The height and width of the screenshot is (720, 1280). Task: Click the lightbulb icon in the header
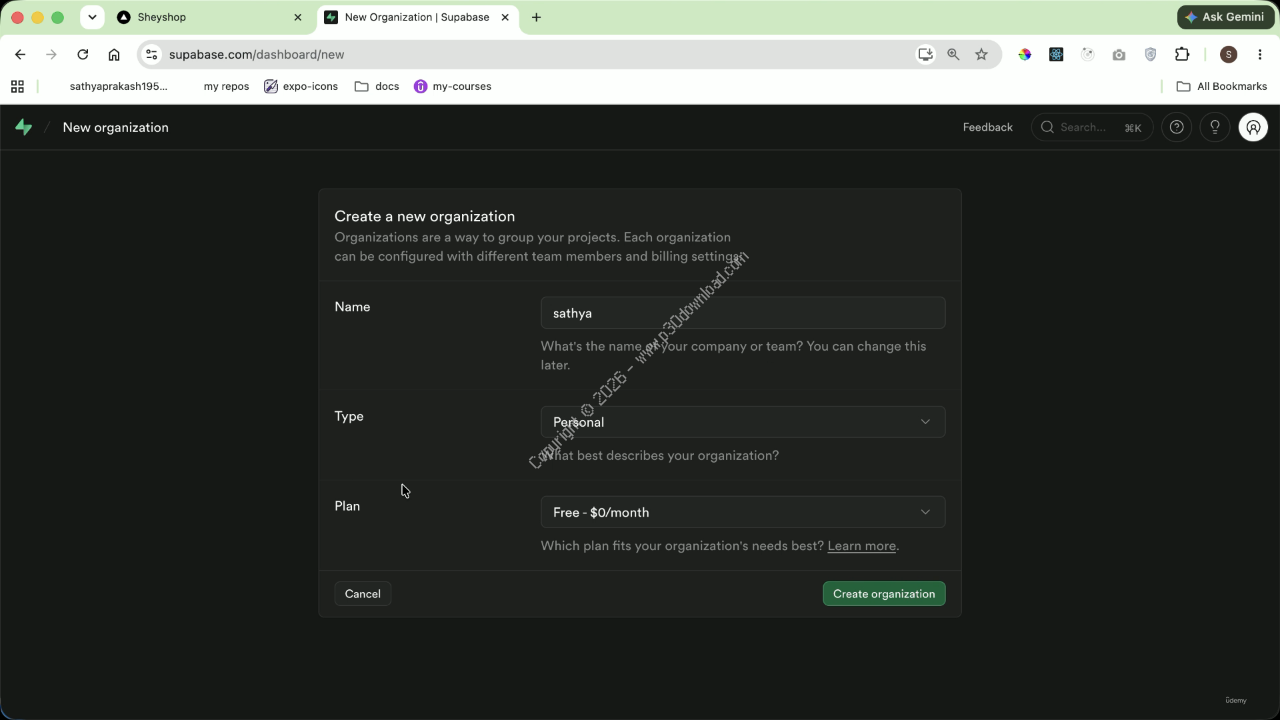(1215, 127)
